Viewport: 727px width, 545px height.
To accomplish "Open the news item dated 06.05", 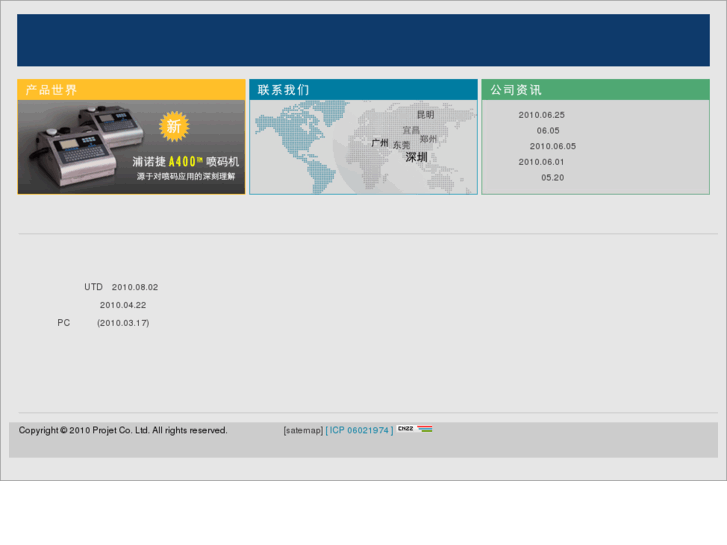I will point(548,131).
